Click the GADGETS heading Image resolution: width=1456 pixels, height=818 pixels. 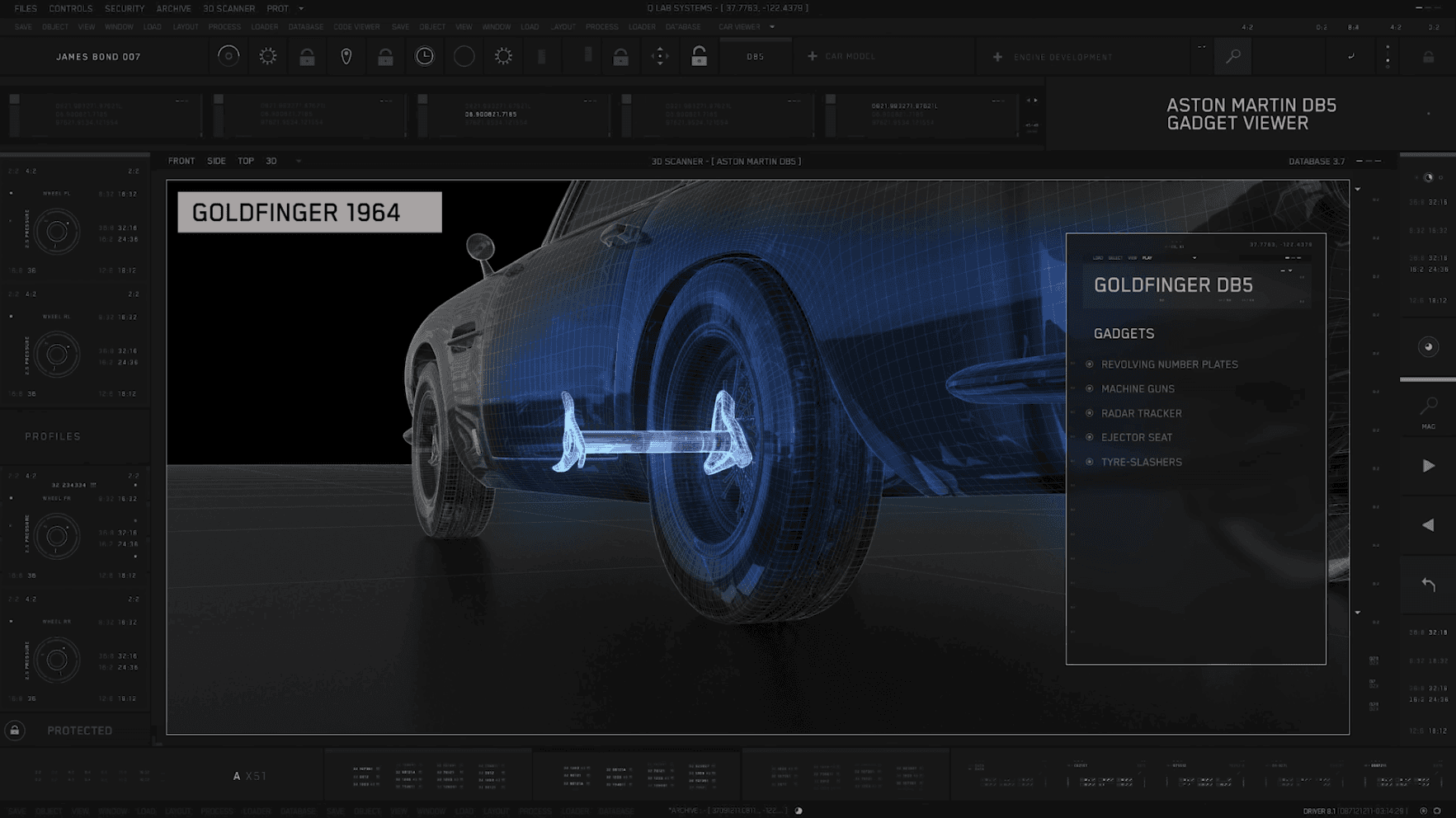tap(1124, 334)
